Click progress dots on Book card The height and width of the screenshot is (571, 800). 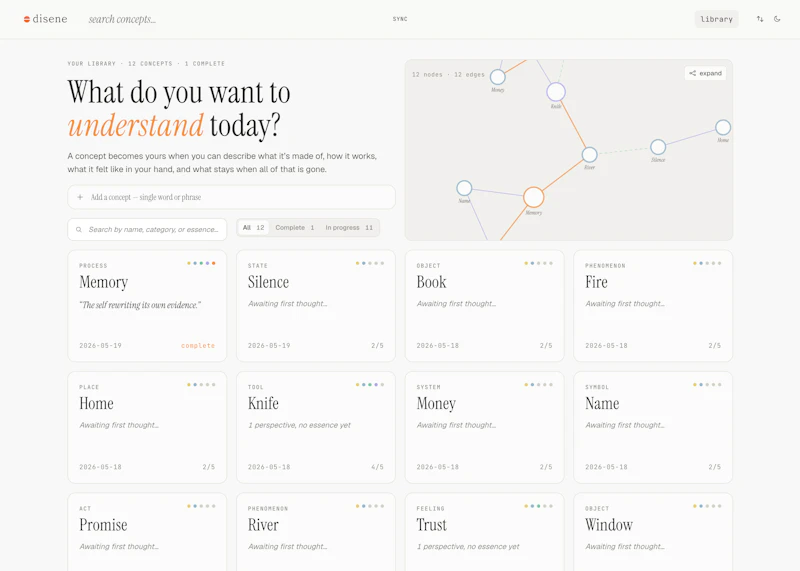tap(538, 263)
